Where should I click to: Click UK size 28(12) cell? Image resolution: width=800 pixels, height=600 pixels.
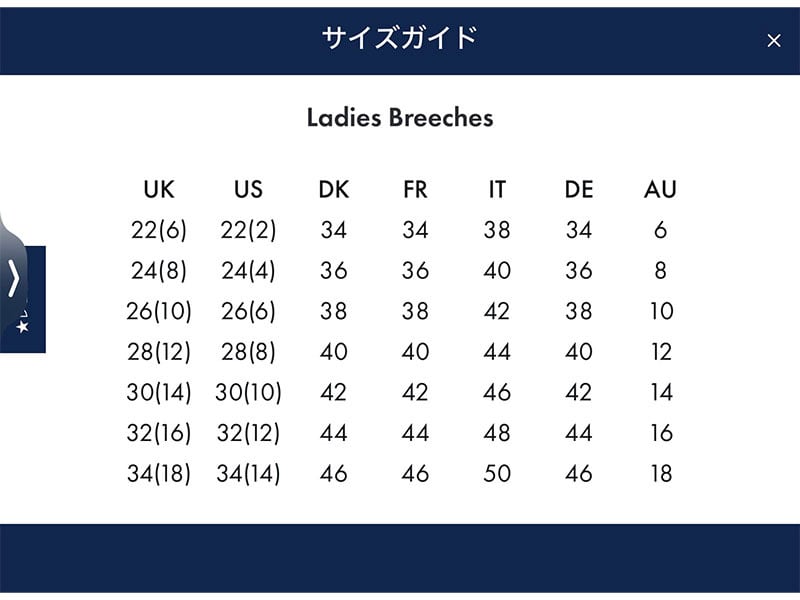159,352
